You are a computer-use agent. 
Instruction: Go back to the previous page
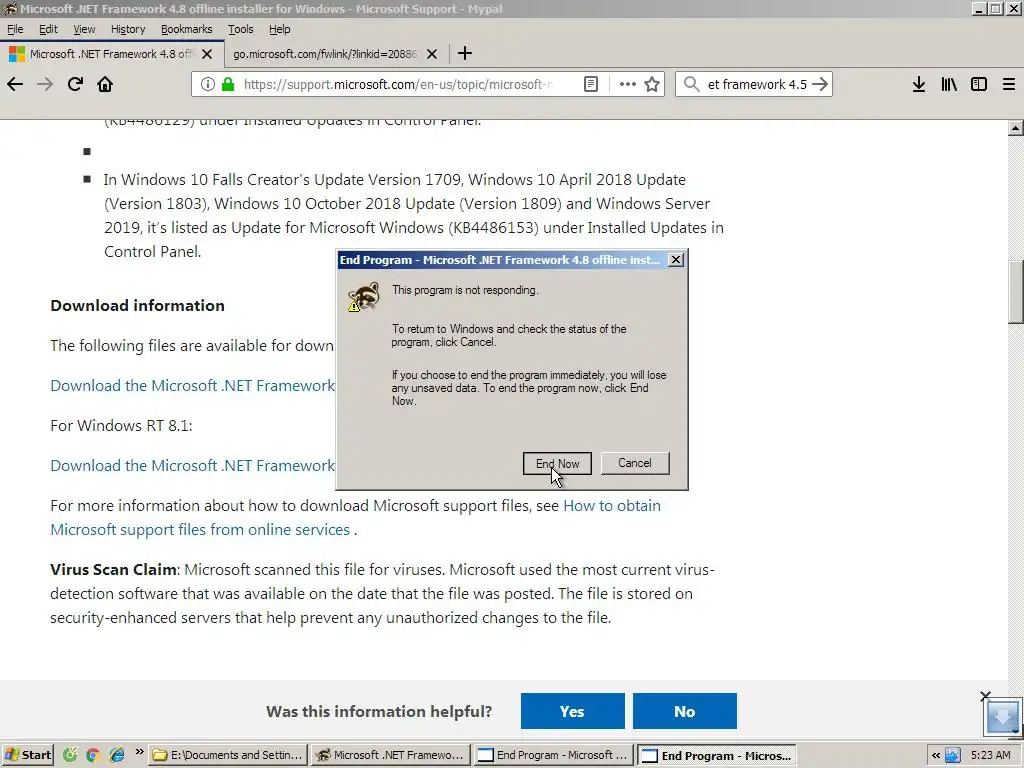(15, 84)
